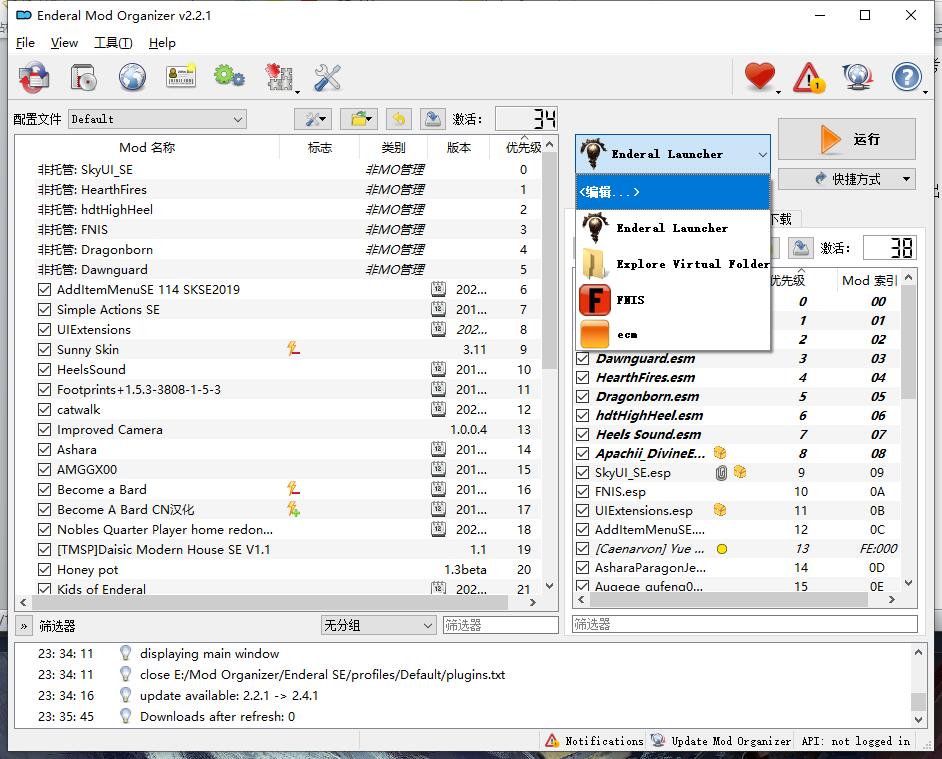
Task: Click the orange ecm icon in the dropdown
Action: pos(595,334)
